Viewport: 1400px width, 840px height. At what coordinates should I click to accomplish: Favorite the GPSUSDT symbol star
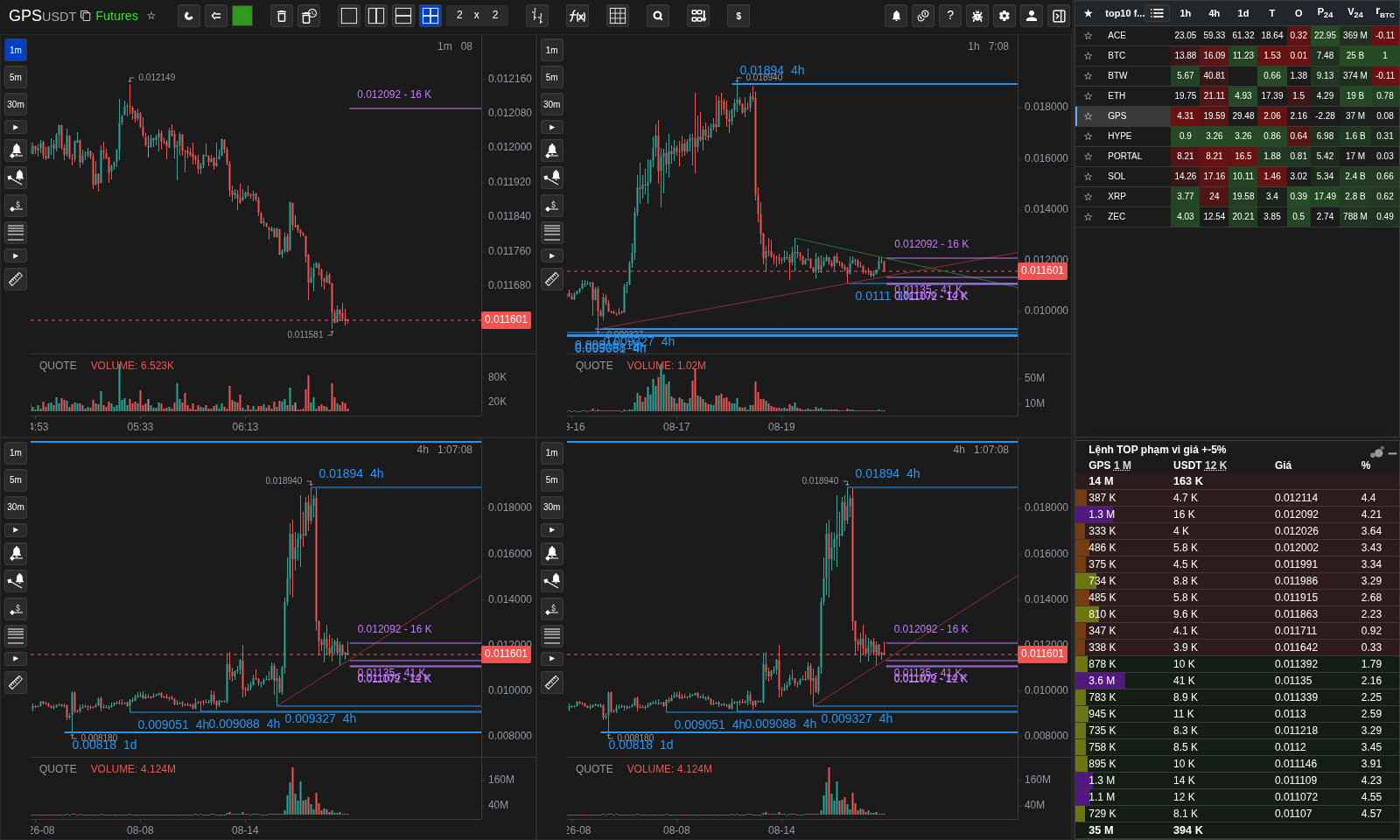(151, 16)
